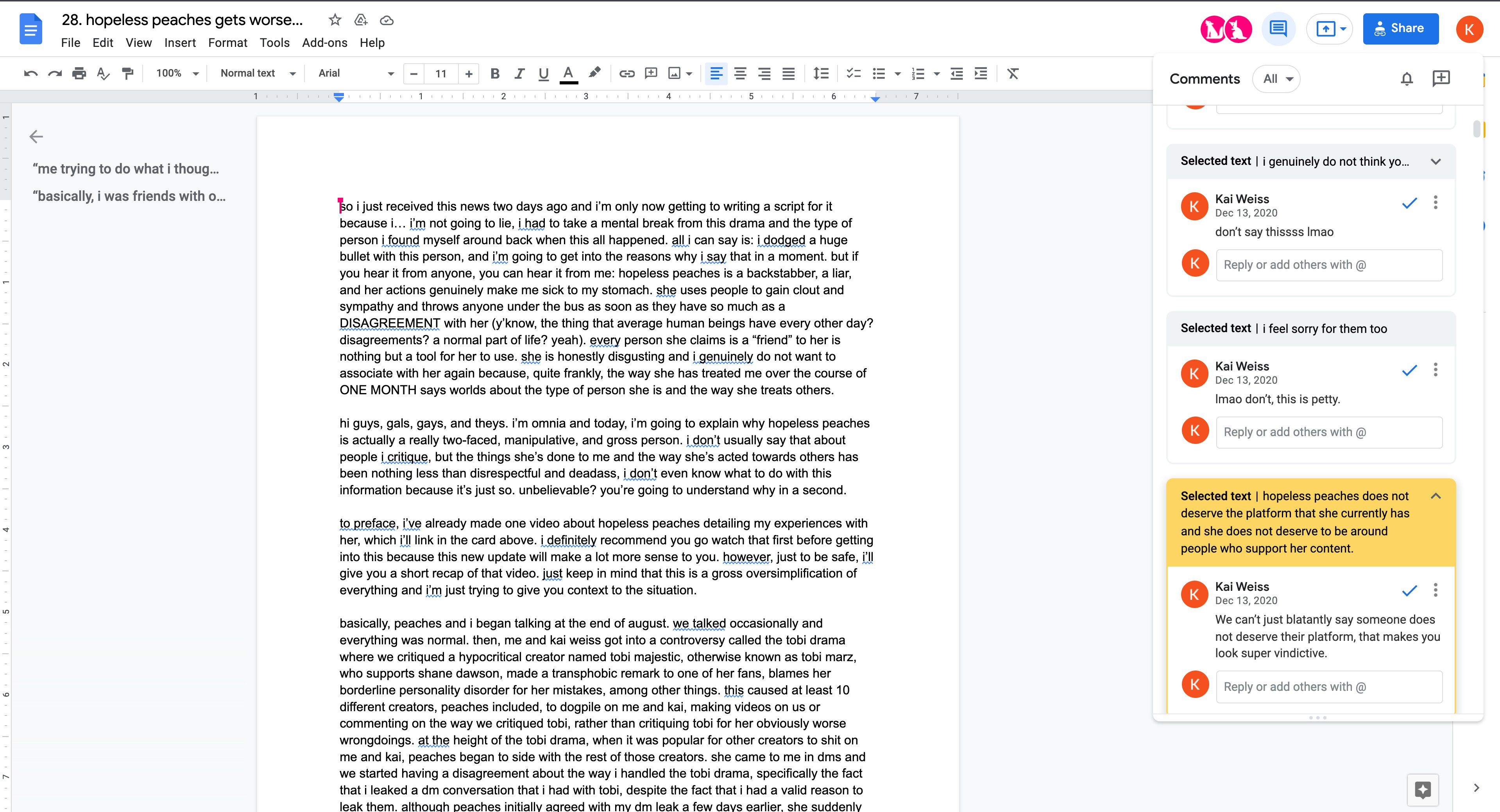This screenshot has width=1500, height=812.
Task: Open line spacing options icon
Action: [821, 73]
